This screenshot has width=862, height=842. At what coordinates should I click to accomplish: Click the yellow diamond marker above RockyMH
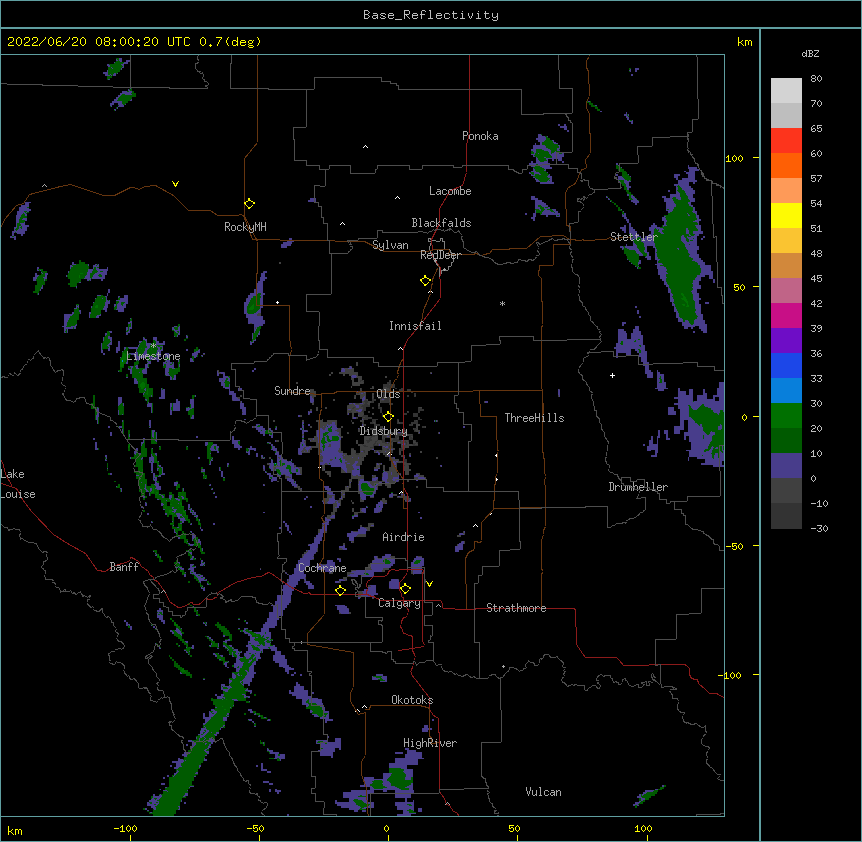pyautogui.click(x=249, y=204)
